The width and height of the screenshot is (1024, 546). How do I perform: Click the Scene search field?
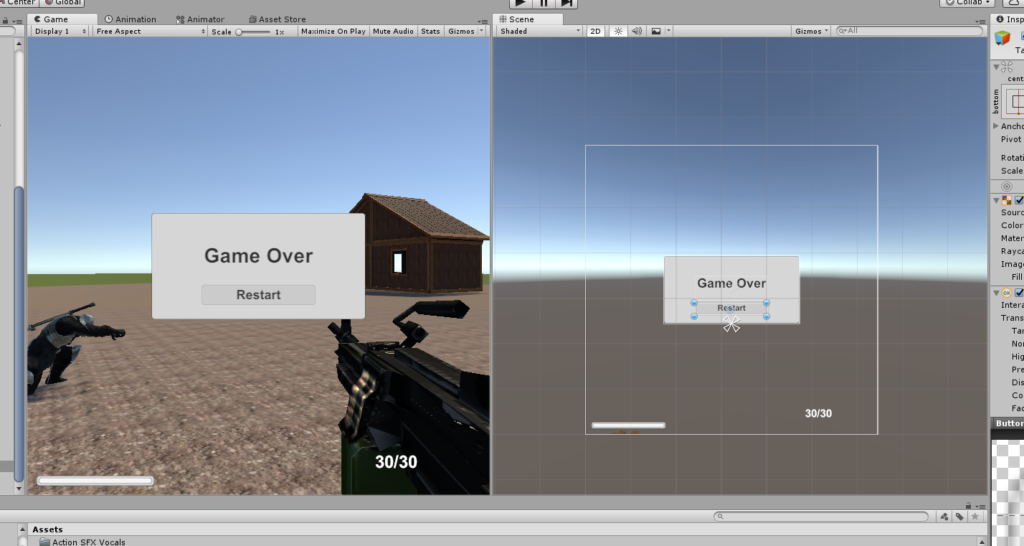[x=908, y=31]
